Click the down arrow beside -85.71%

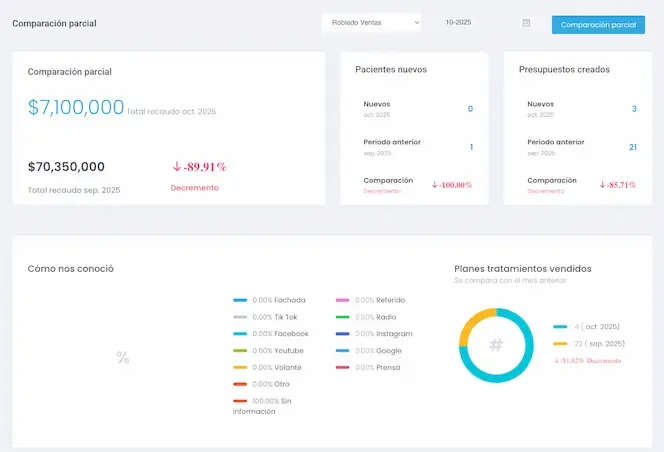(x=602, y=185)
